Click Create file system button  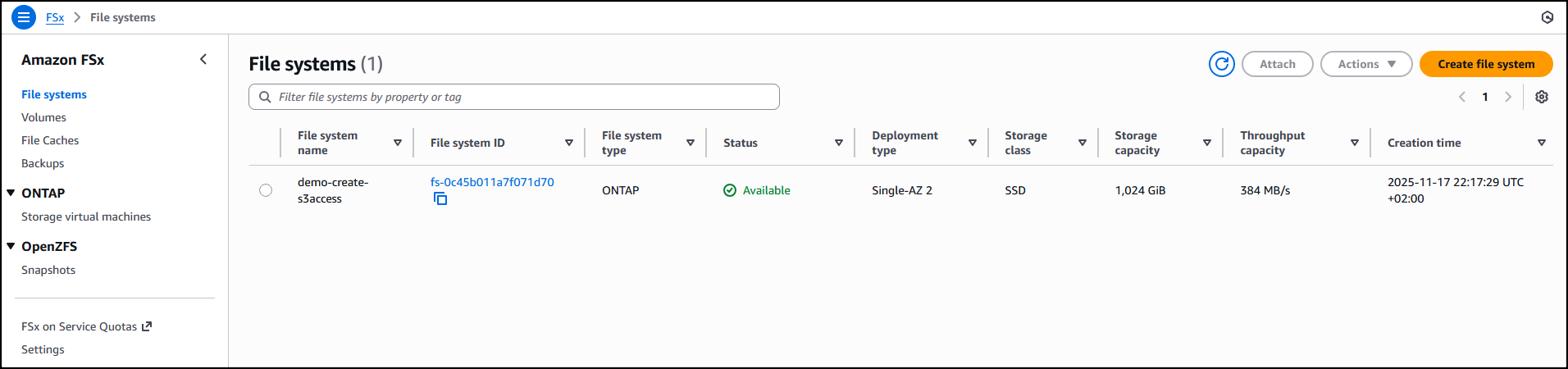click(1485, 64)
